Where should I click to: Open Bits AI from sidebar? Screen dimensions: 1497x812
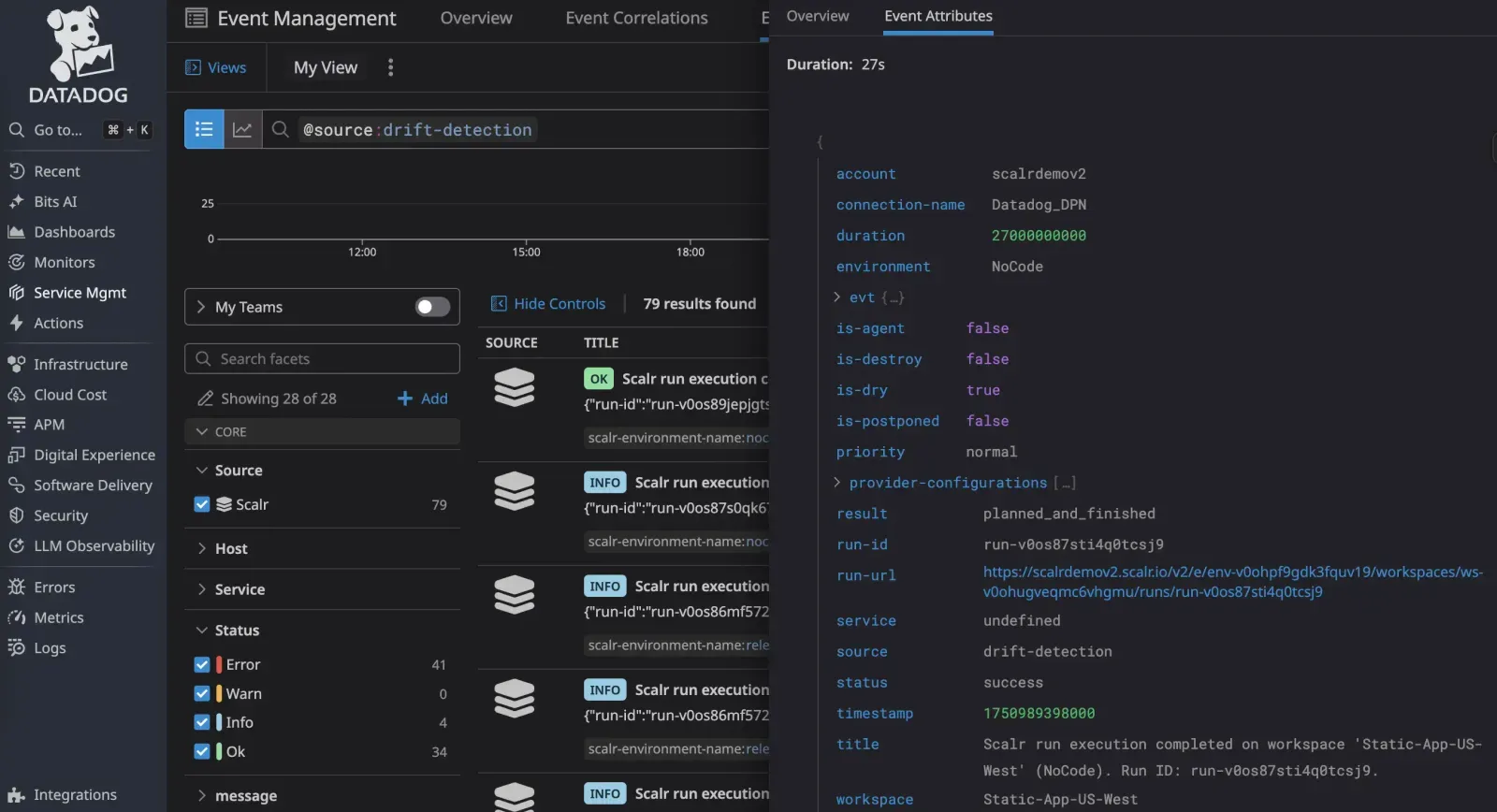point(55,201)
